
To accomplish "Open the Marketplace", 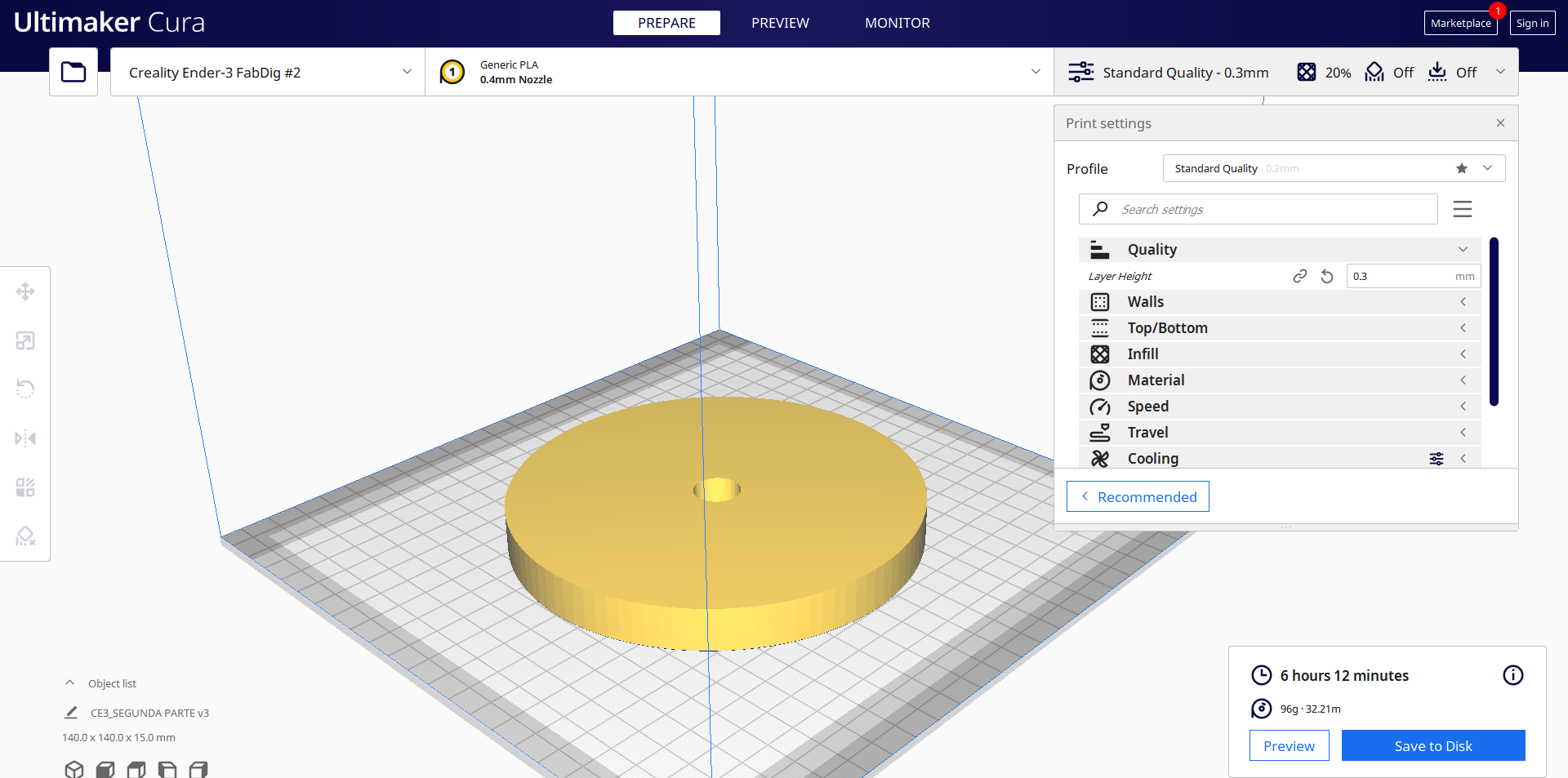I will [x=1460, y=23].
